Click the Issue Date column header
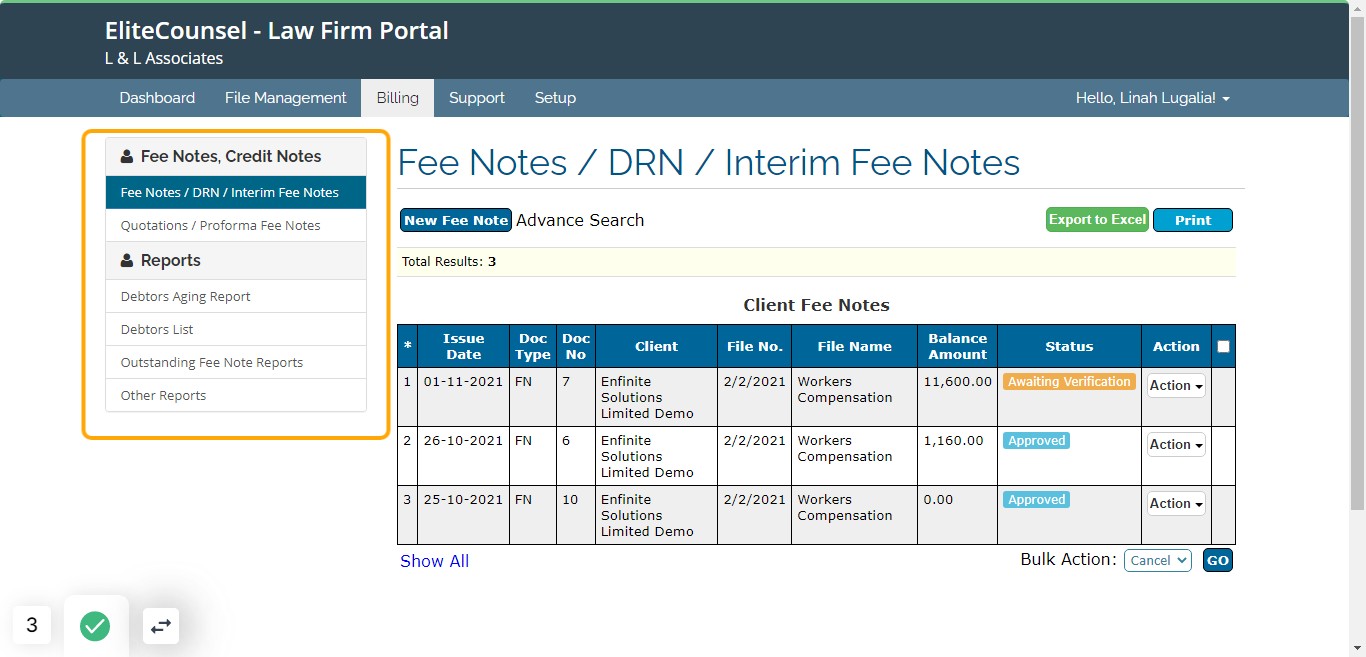The image size is (1366, 657). (x=463, y=347)
